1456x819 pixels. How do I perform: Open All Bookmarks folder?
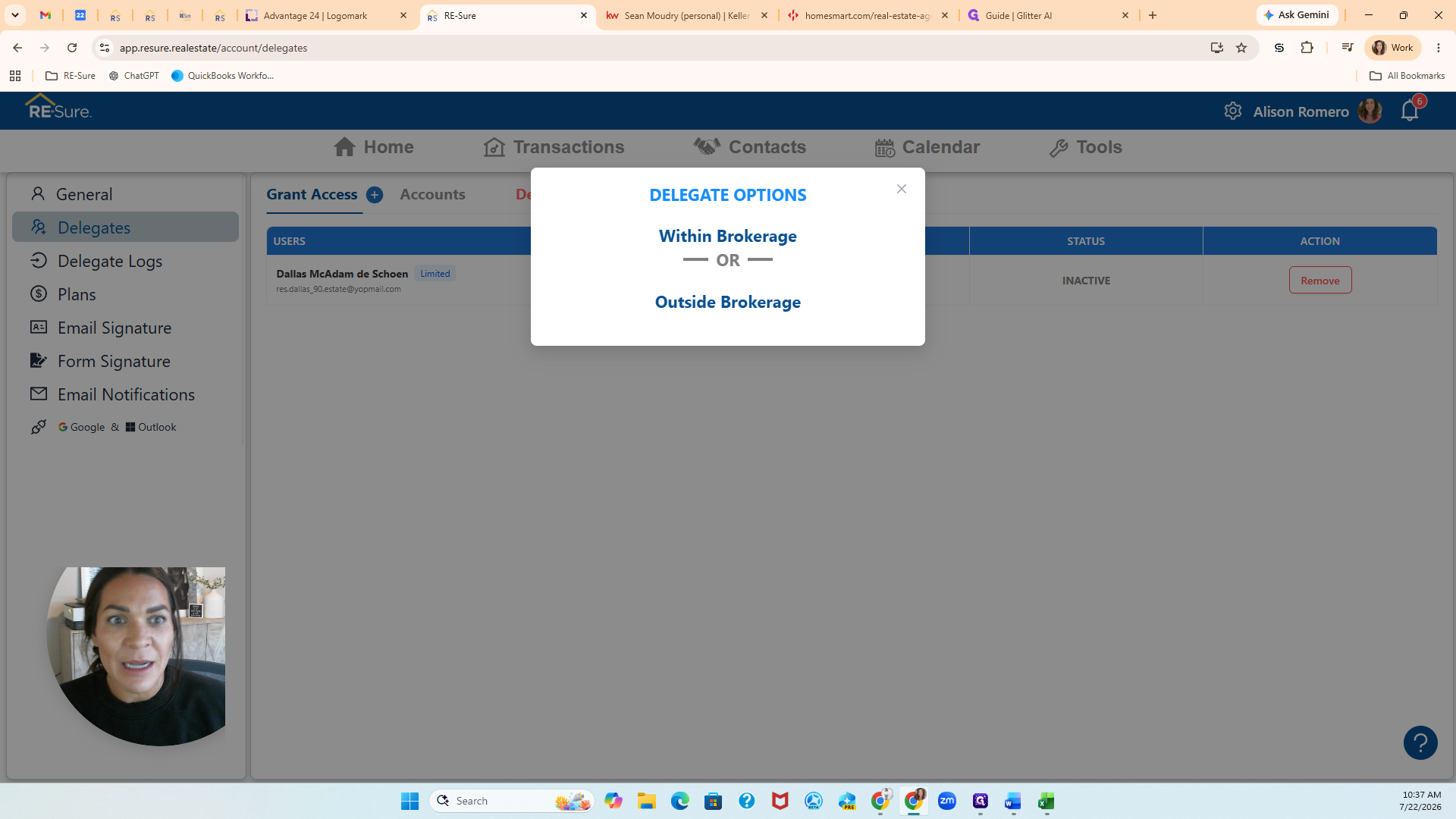1407,76
